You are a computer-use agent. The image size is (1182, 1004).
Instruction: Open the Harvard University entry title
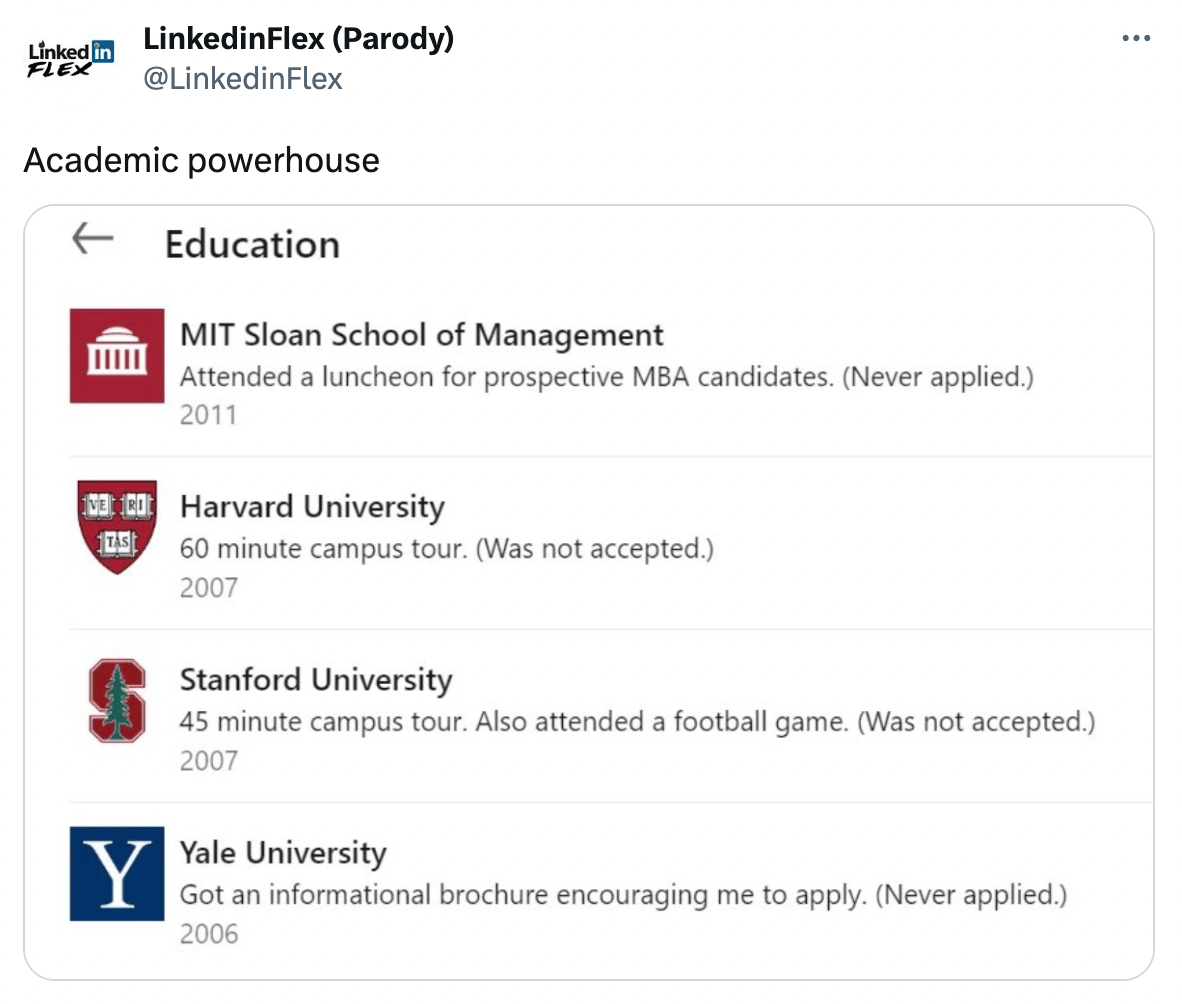point(312,507)
